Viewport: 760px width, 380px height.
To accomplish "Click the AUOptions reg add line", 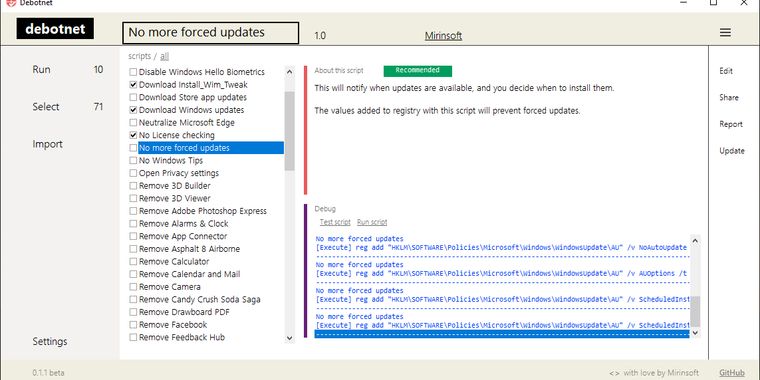I will click(x=502, y=273).
